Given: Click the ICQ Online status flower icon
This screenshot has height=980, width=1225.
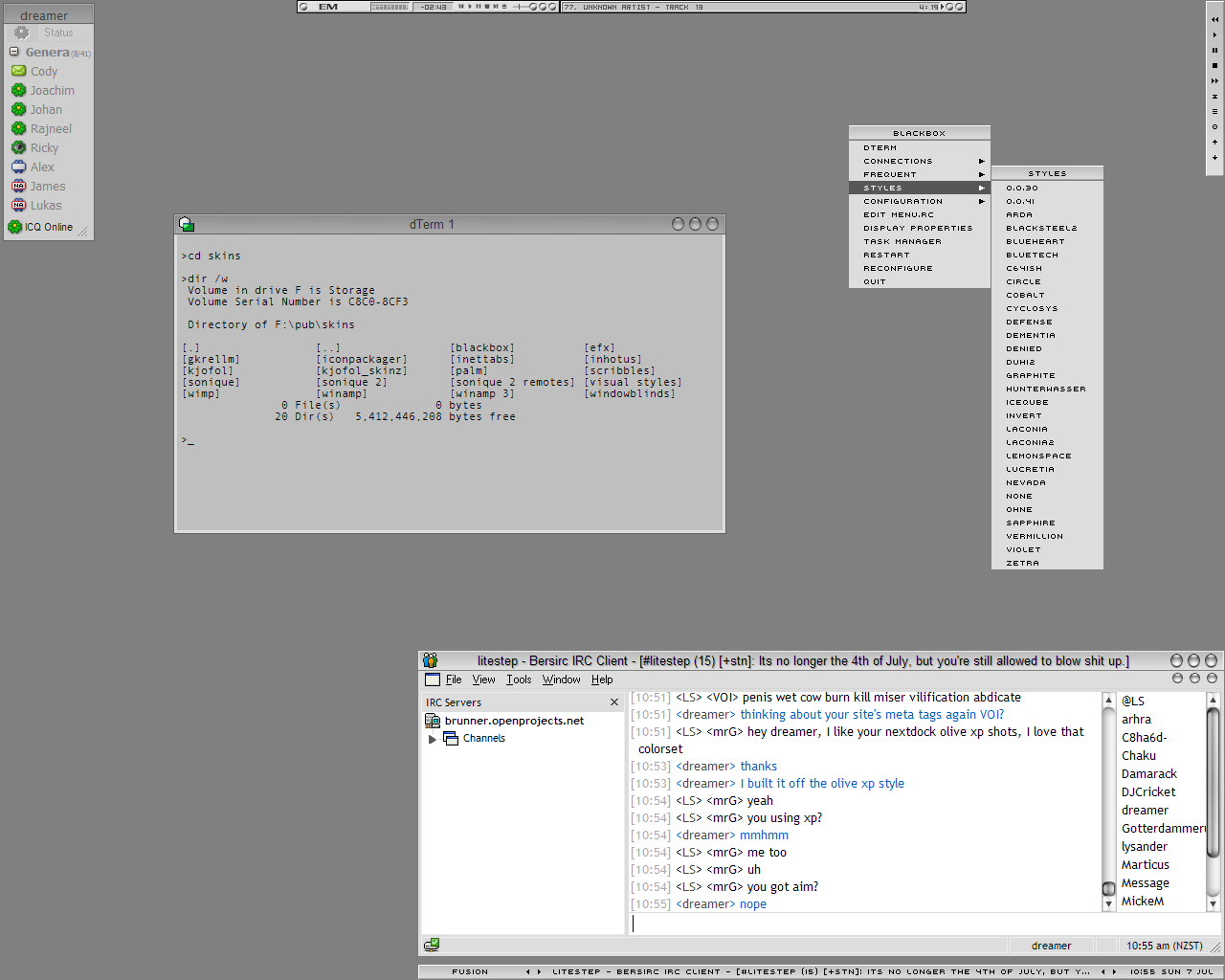Looking at the screenshot, I should (15, 227).
